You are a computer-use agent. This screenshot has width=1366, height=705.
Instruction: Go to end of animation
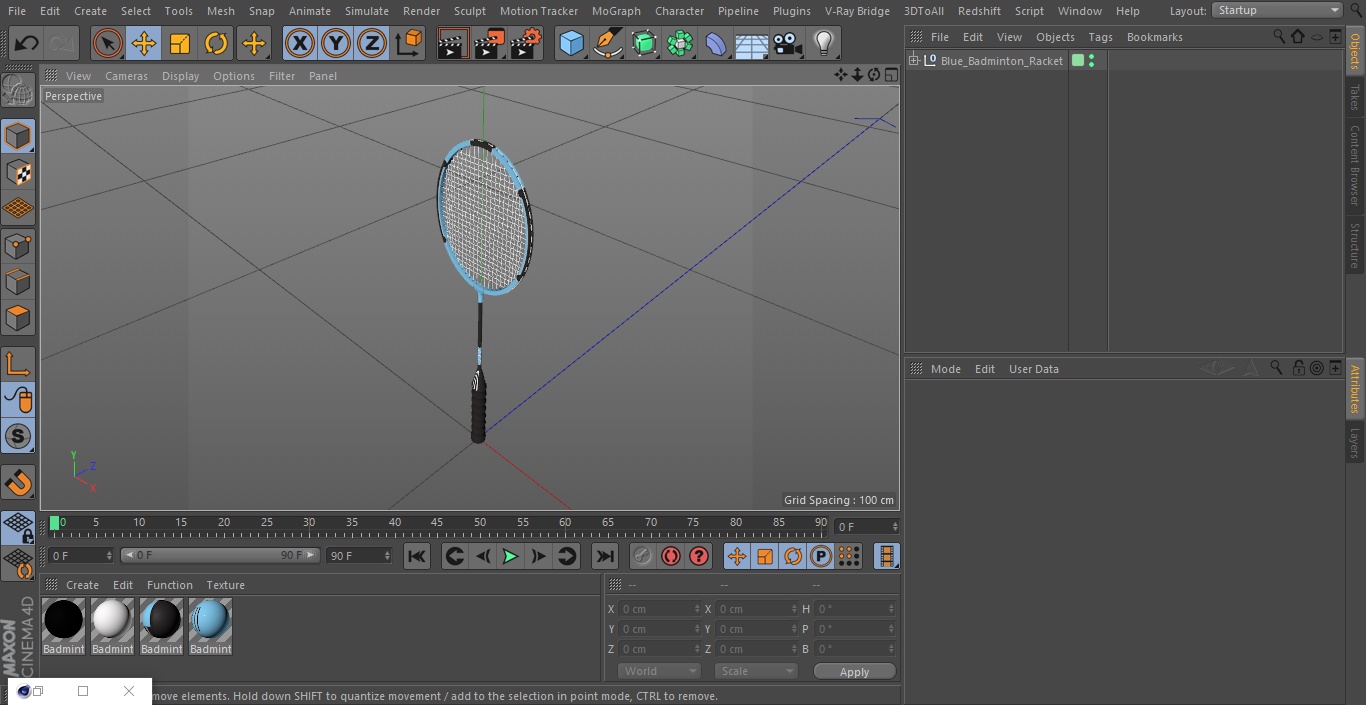click(605, 556)
